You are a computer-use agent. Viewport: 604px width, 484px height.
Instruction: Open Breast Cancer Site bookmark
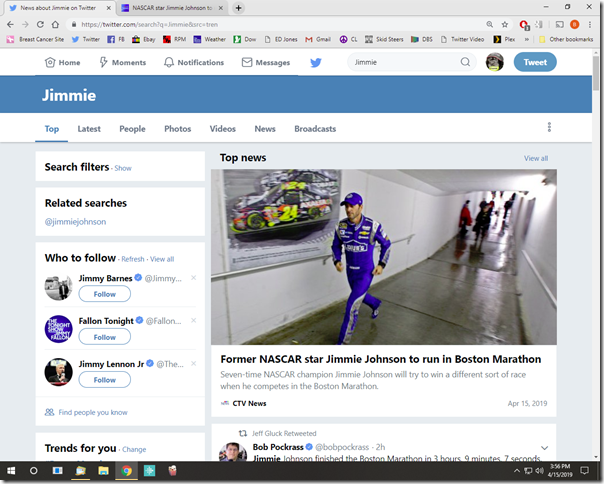tap(35, 39)
